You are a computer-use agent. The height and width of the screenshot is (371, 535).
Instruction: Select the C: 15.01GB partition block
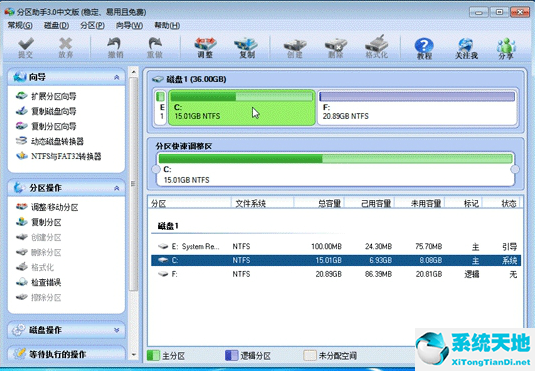coord(242,108)
